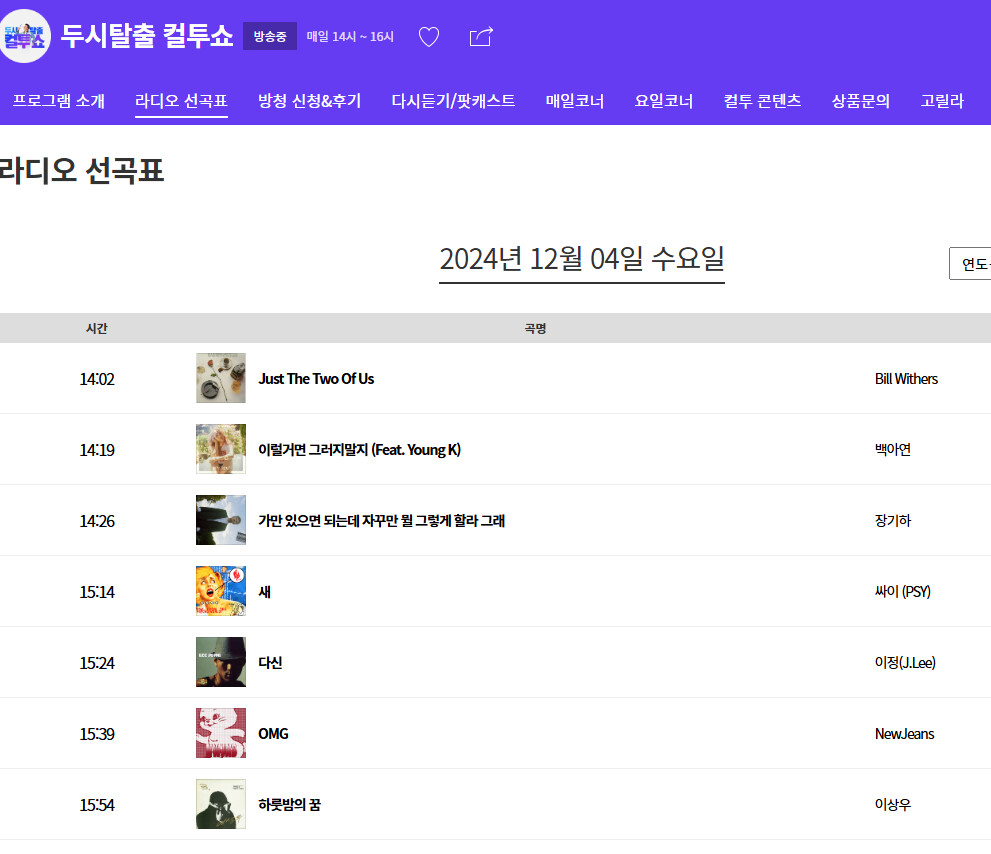
Task: Click the 컬투쇼 program logo
Action: (25, 36)
